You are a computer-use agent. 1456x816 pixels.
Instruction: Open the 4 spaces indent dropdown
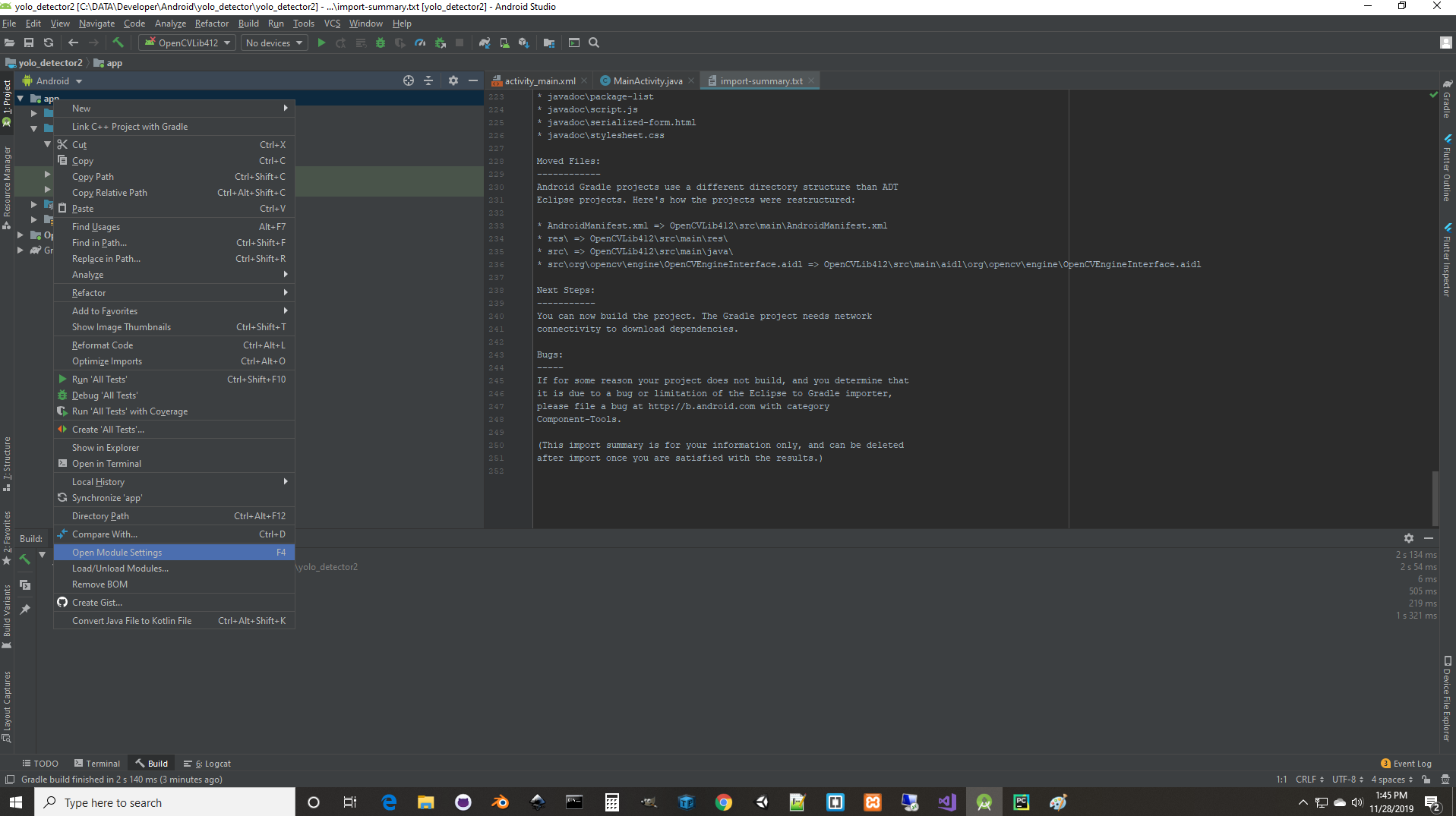(x=1391, y=780)
